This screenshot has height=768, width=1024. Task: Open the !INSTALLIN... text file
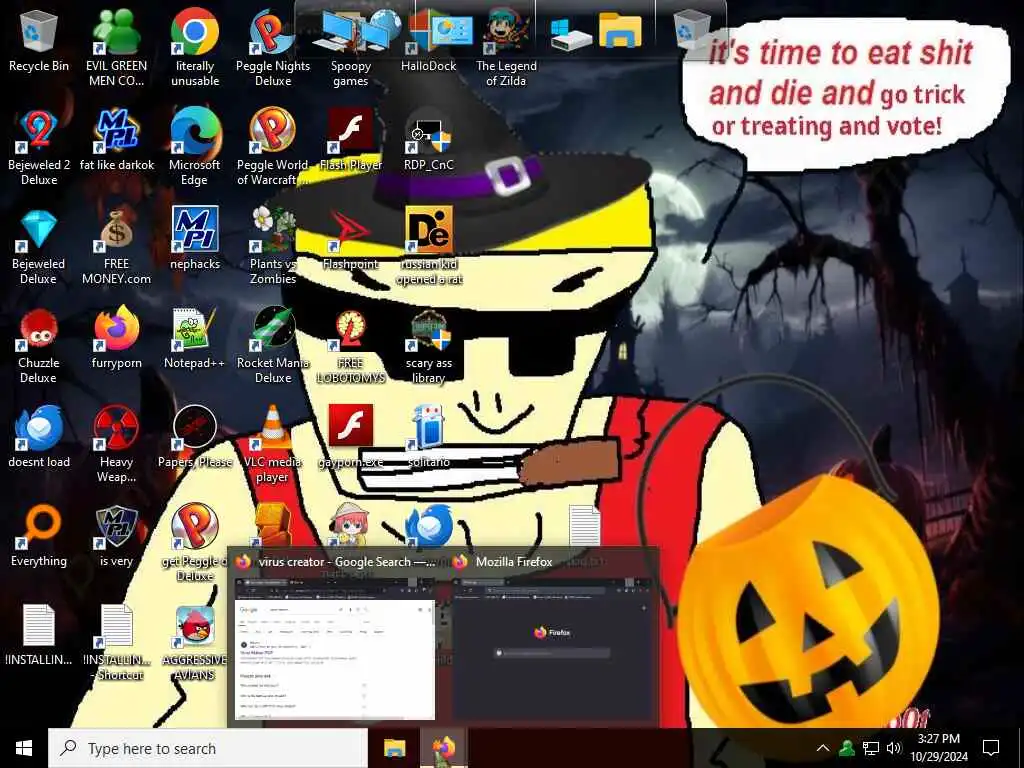coord(39,635)
